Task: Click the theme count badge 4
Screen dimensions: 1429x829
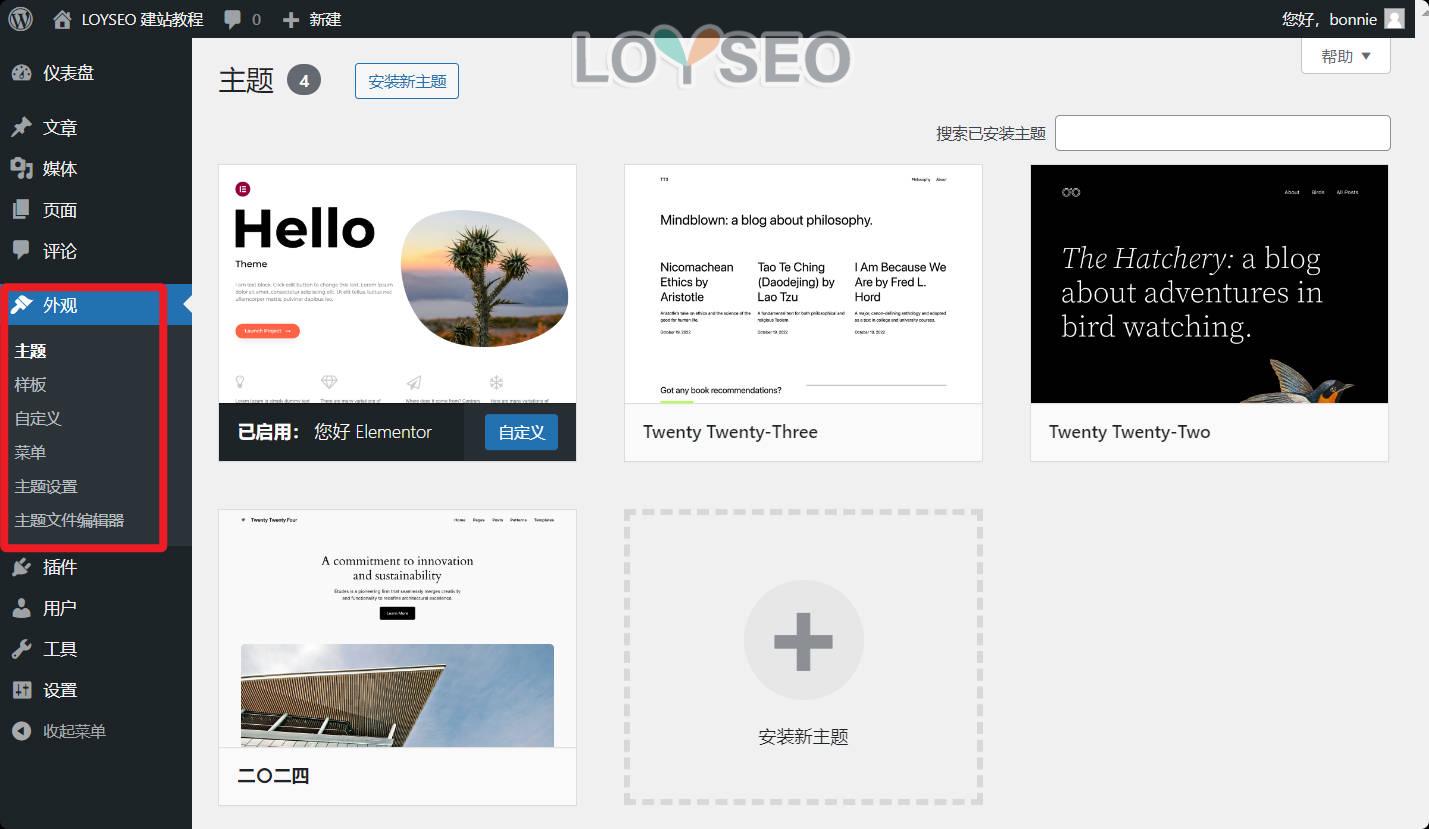Action: click(304, 80)
